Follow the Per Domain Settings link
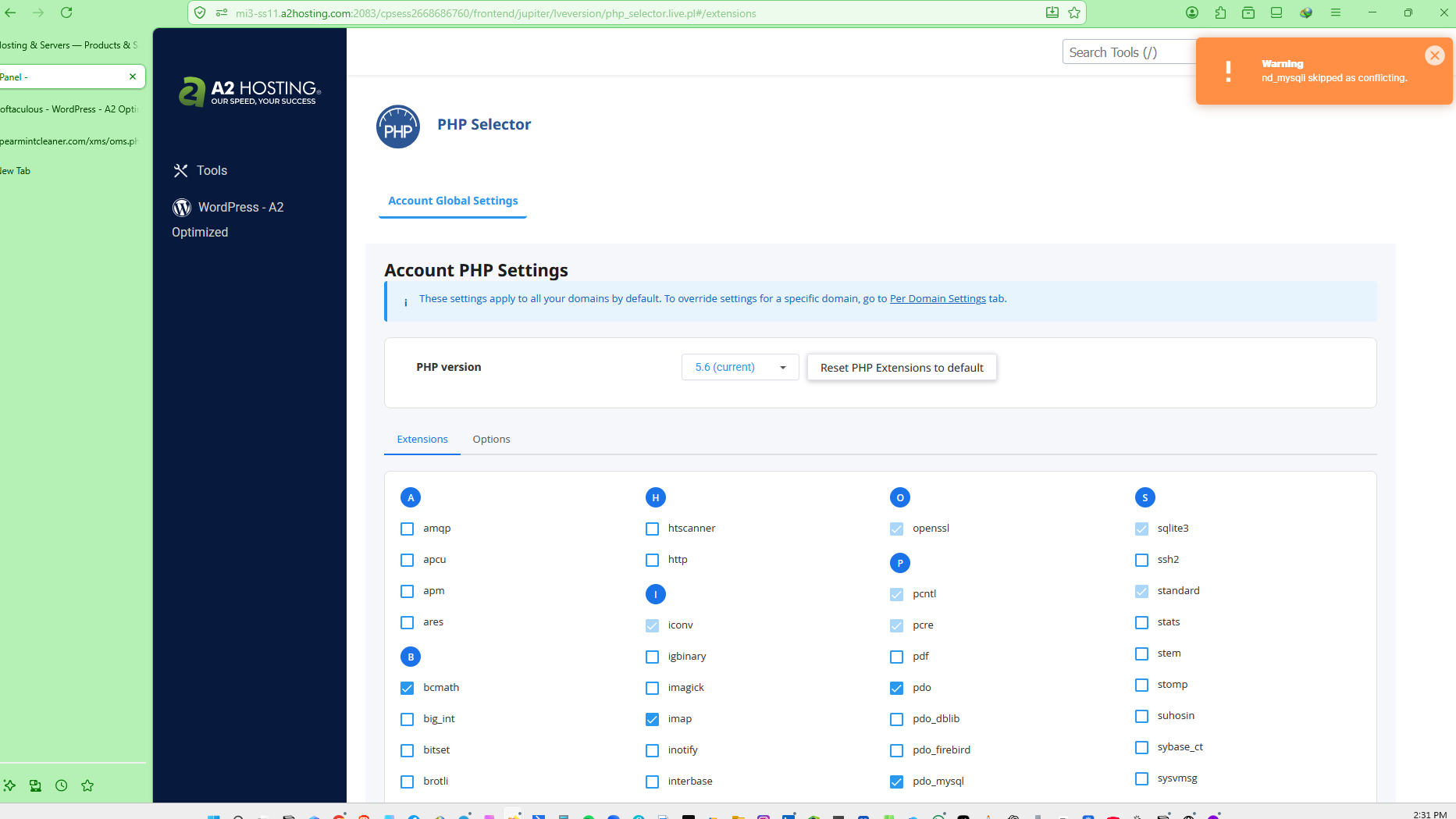1456x819 pixels. [937, 298]
